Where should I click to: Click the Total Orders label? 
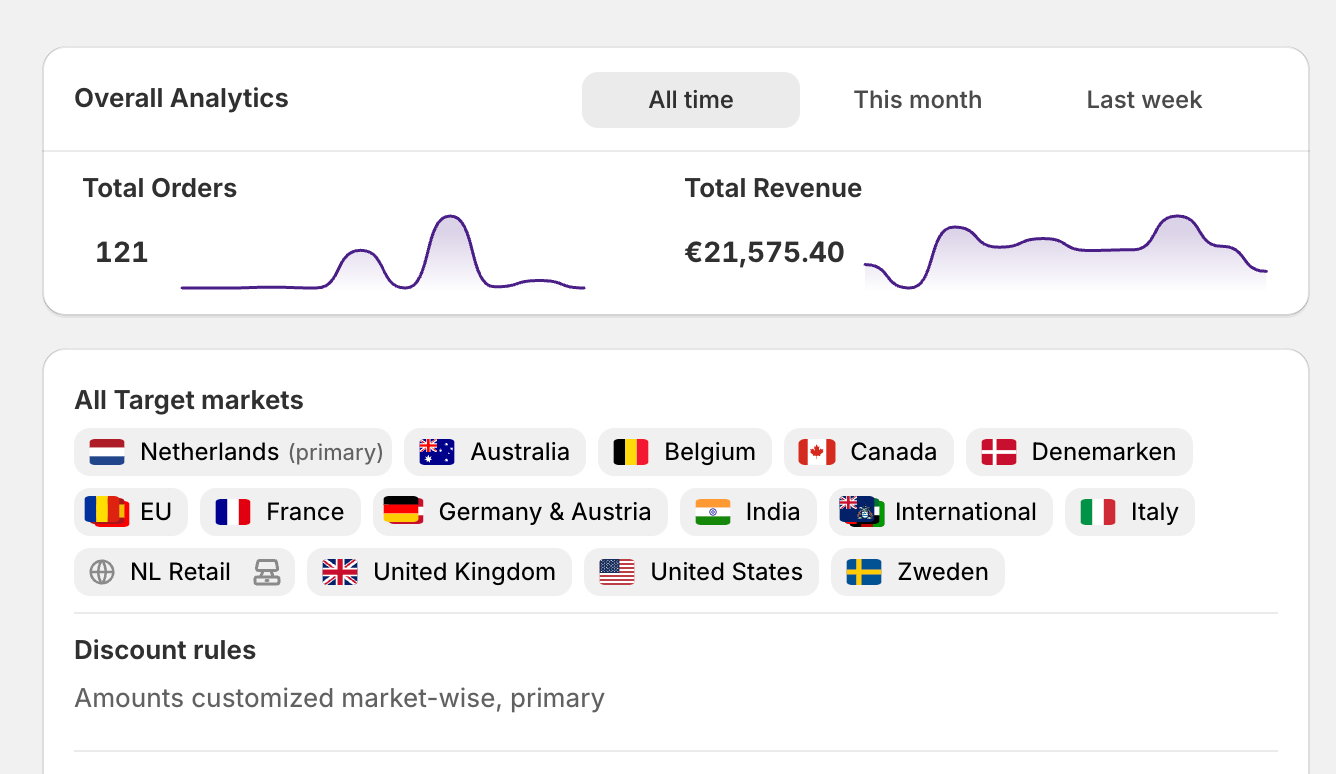pyautogui.click(x=160, y=188)
